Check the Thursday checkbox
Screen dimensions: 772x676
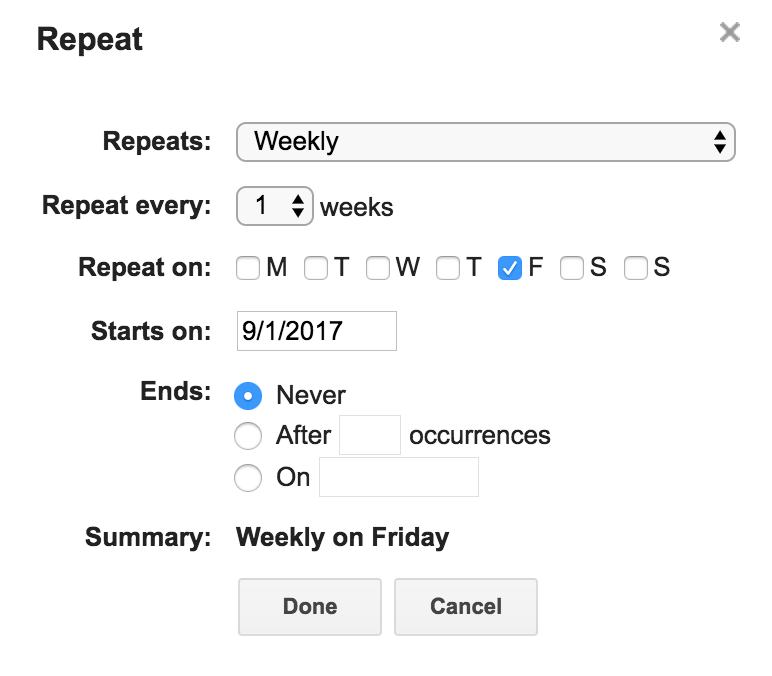pyautogui.click(x=448, y=268)
